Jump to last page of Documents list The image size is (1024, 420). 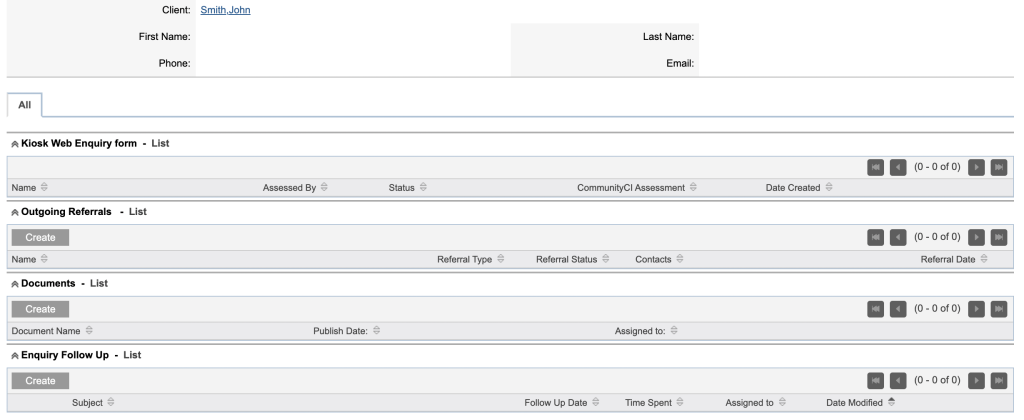coord(999,309)
